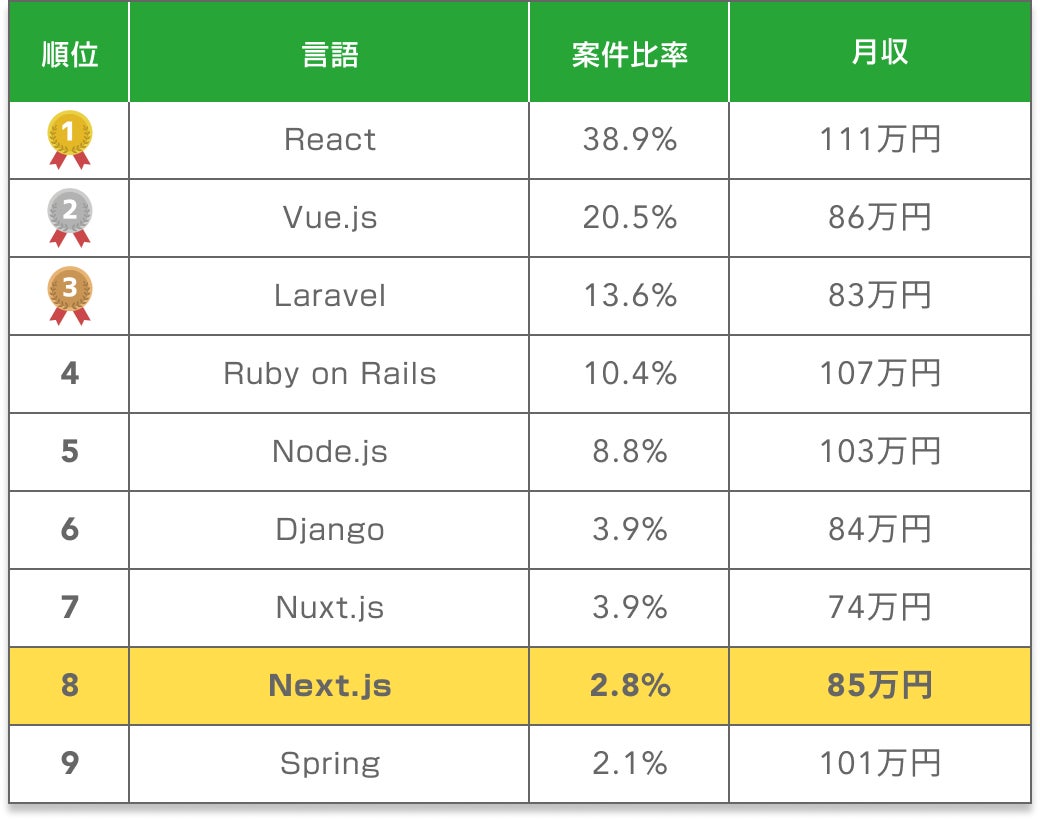Viewport: 1040px width, 820px height.
Task: Click the silver second-place medal icon
Action: coord(69,217)
